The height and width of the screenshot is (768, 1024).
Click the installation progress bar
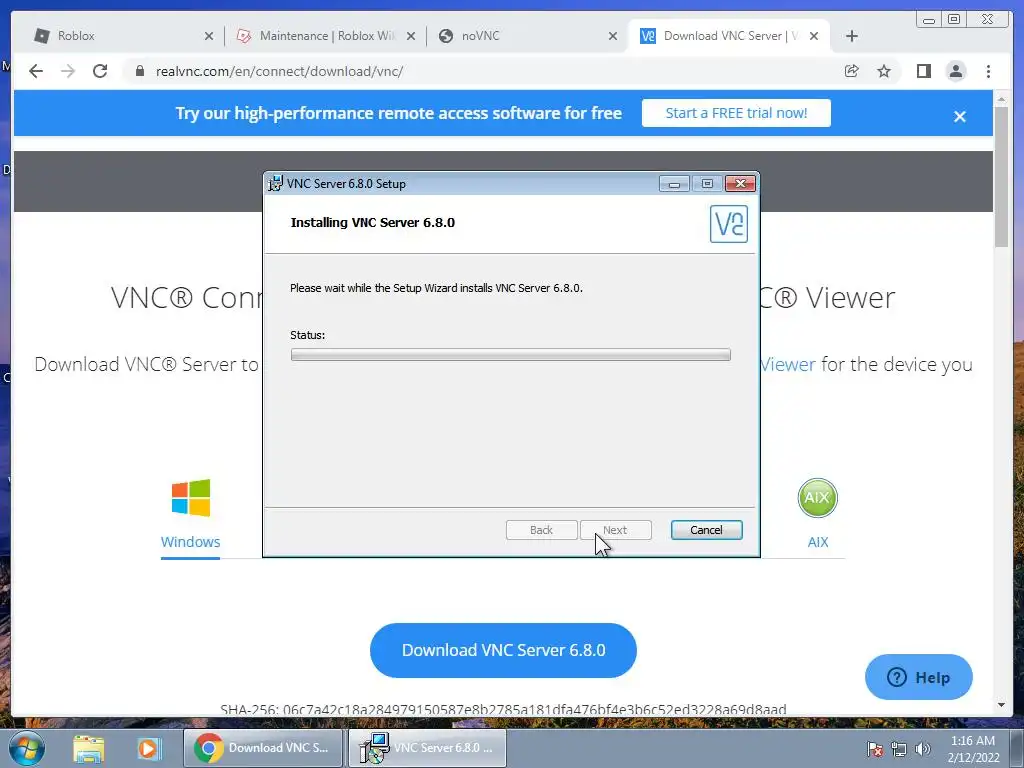click(x=511, y=355)
